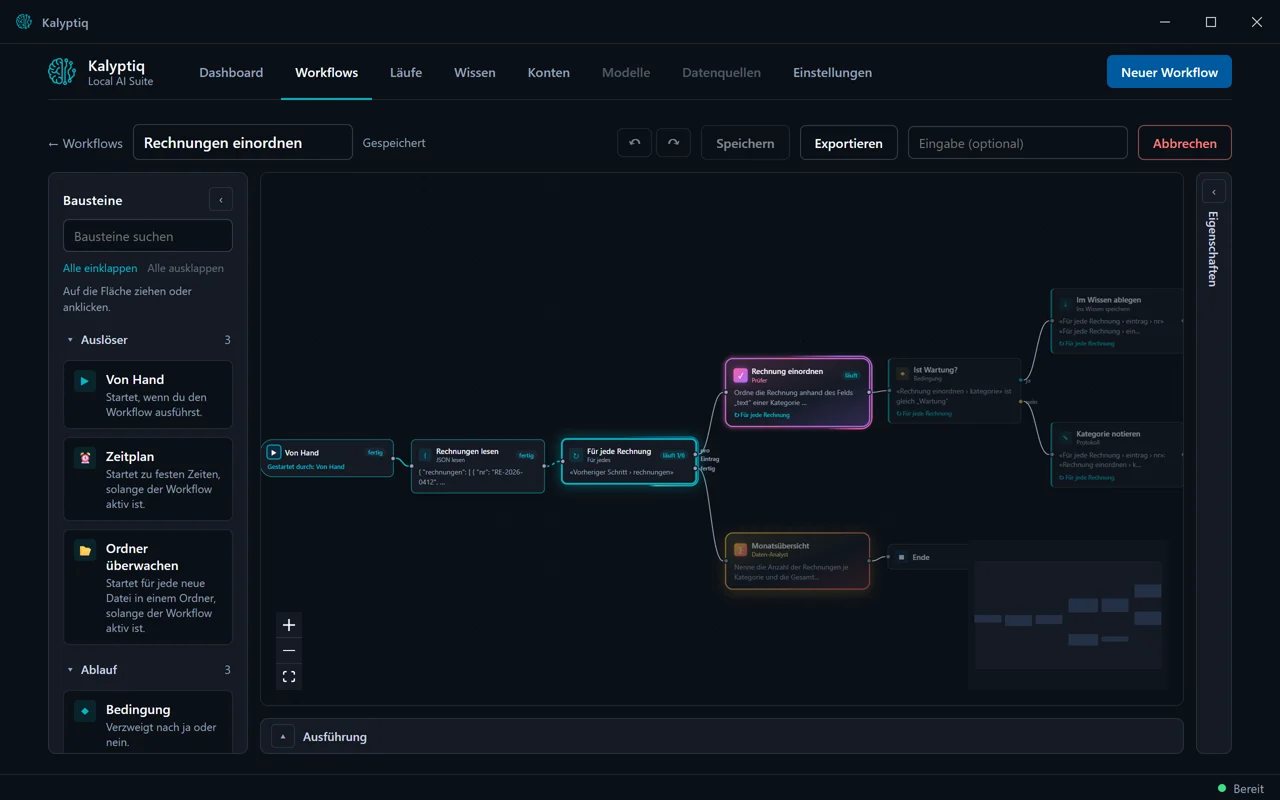Click the Zeitplan alarm clock icon
Viewport: 1280px width, 800px height.
85,458
